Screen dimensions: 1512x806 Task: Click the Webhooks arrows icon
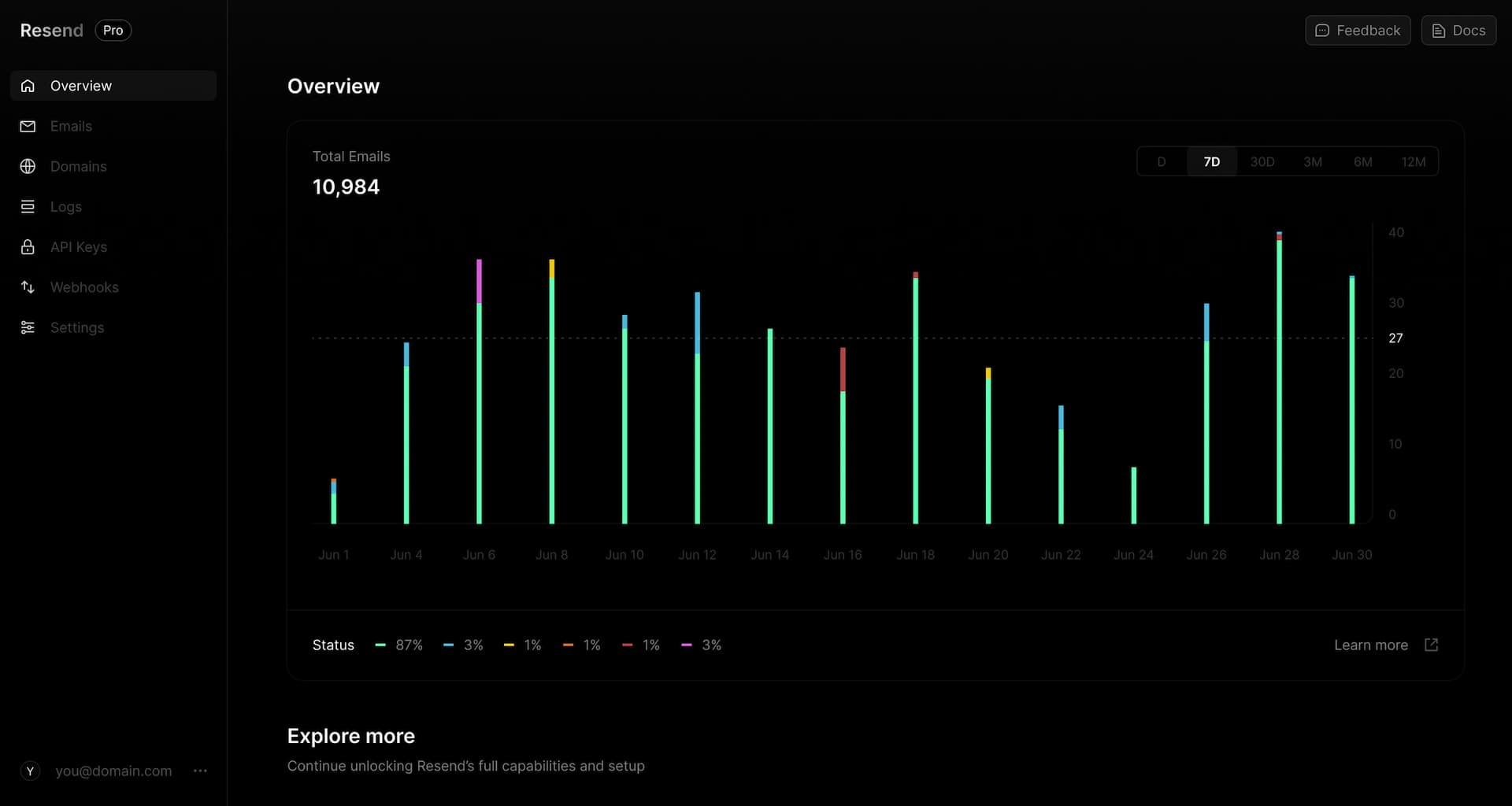point(28,287)
